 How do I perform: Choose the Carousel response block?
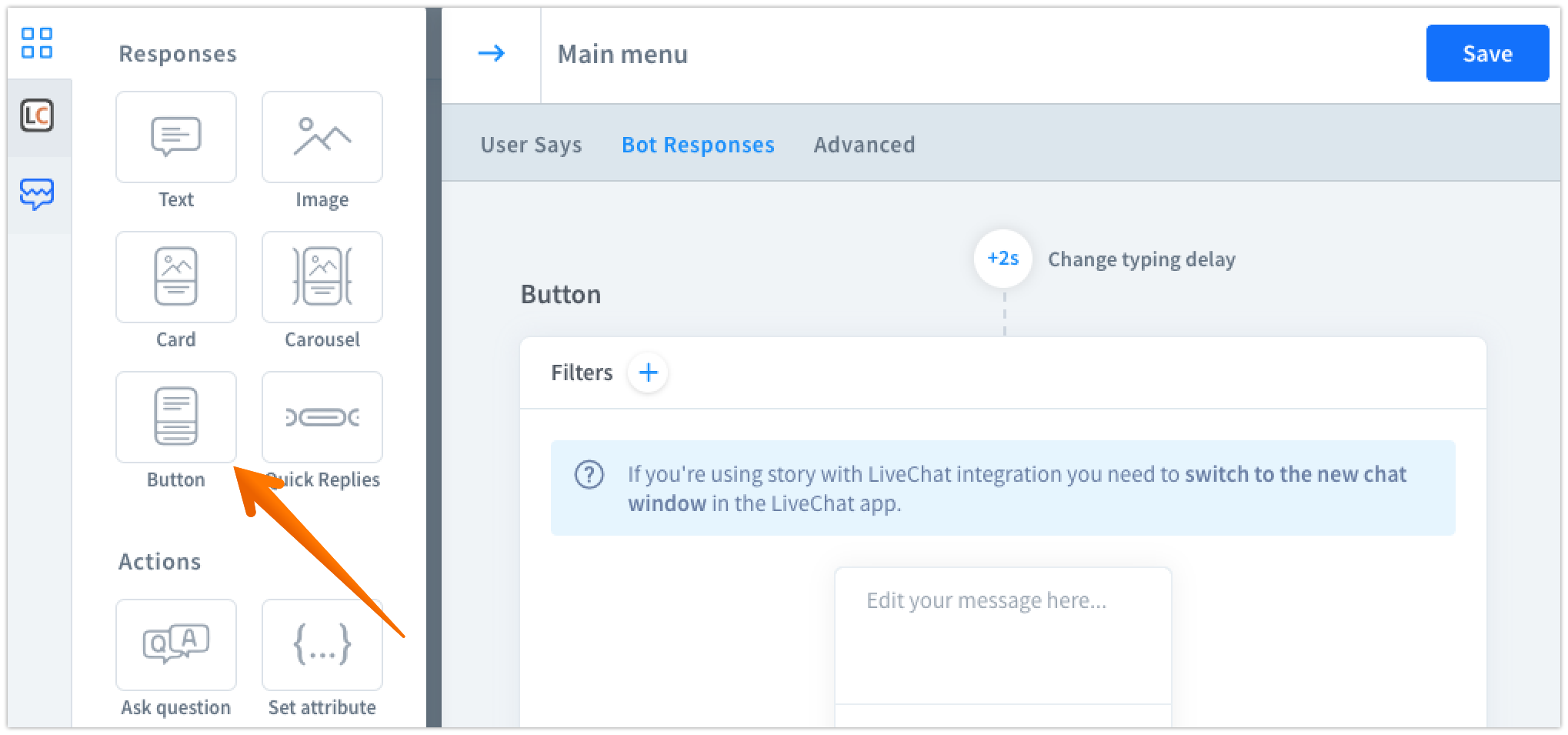point(322,277)
